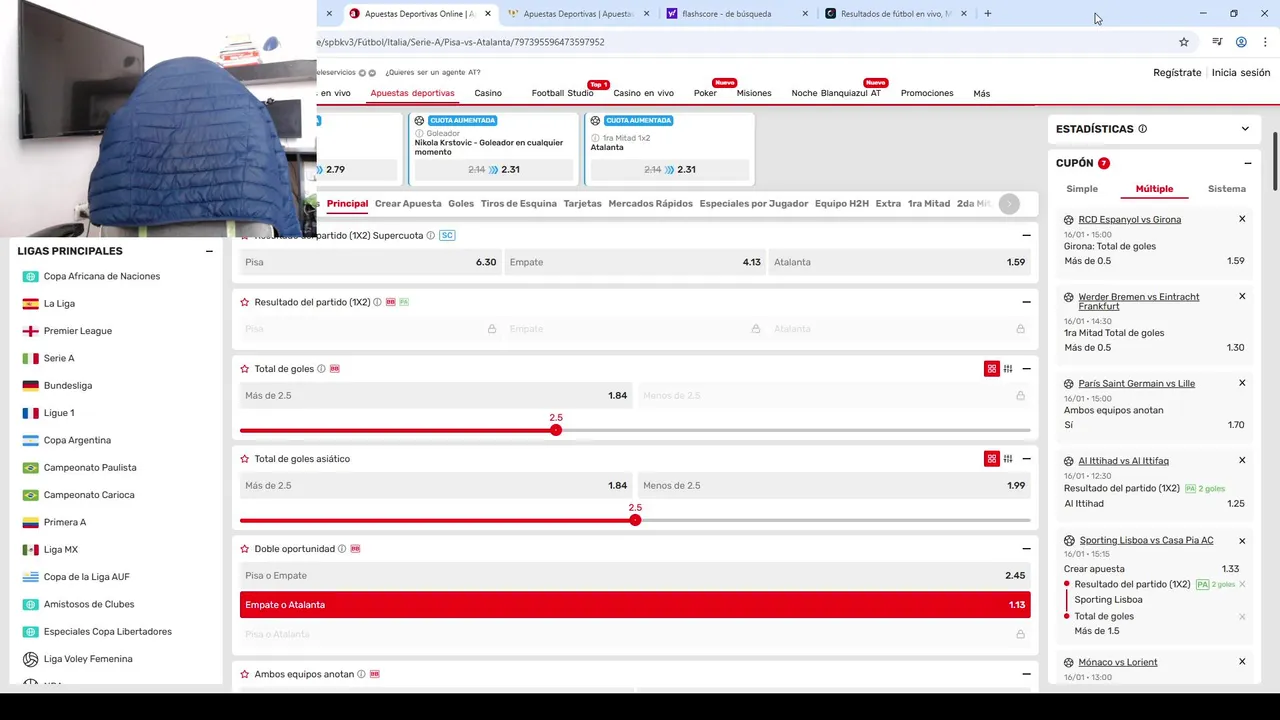Remove RCD Espanyol vs Girona from coupon
The width and height of the screenshot is (1280, 720).
[1242, 219]
